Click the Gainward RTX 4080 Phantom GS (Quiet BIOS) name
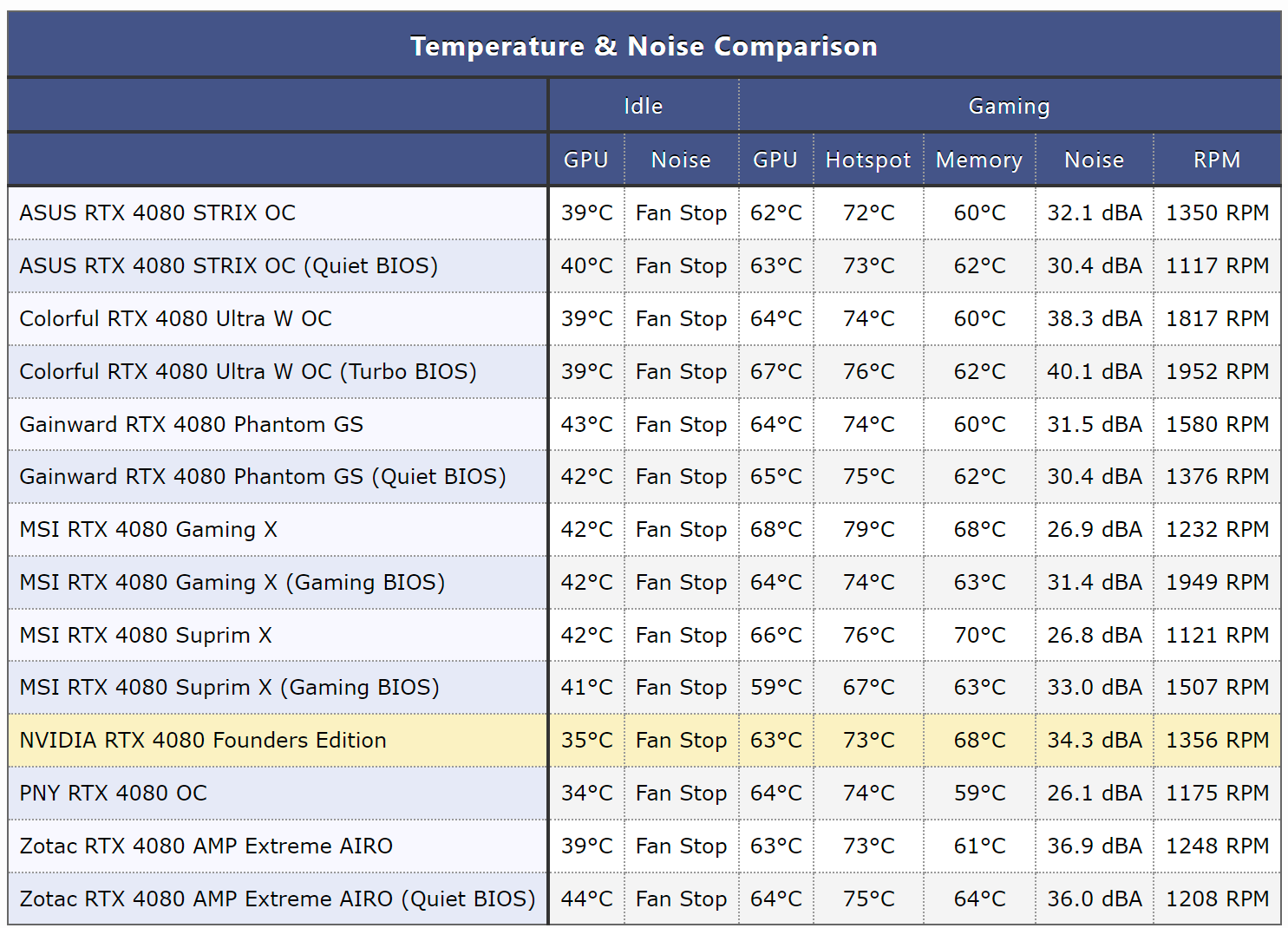This screenshot has width=1288, height=928. (x=263, y=476)
